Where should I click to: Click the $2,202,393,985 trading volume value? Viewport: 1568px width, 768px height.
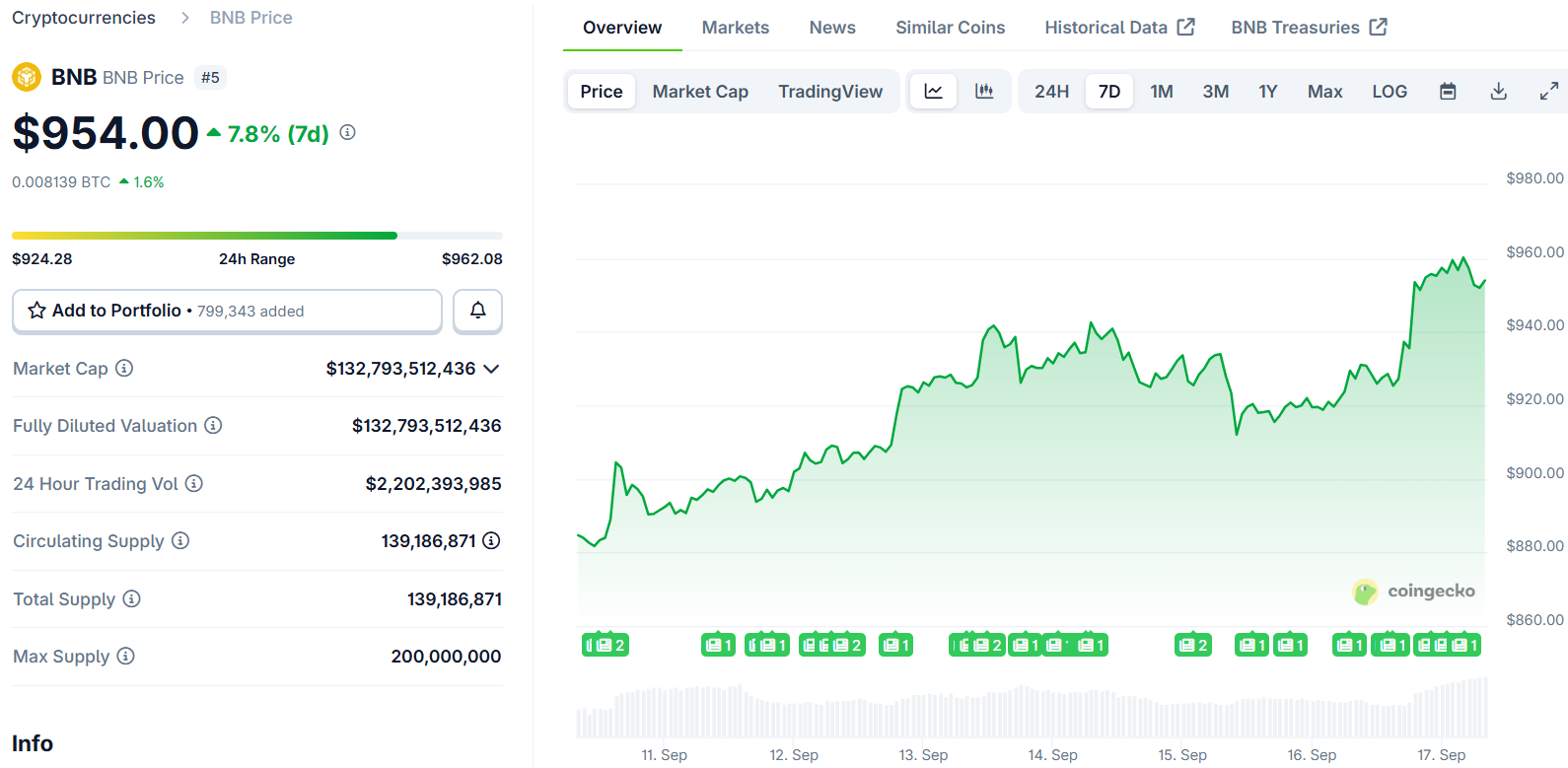click(433, 484)
